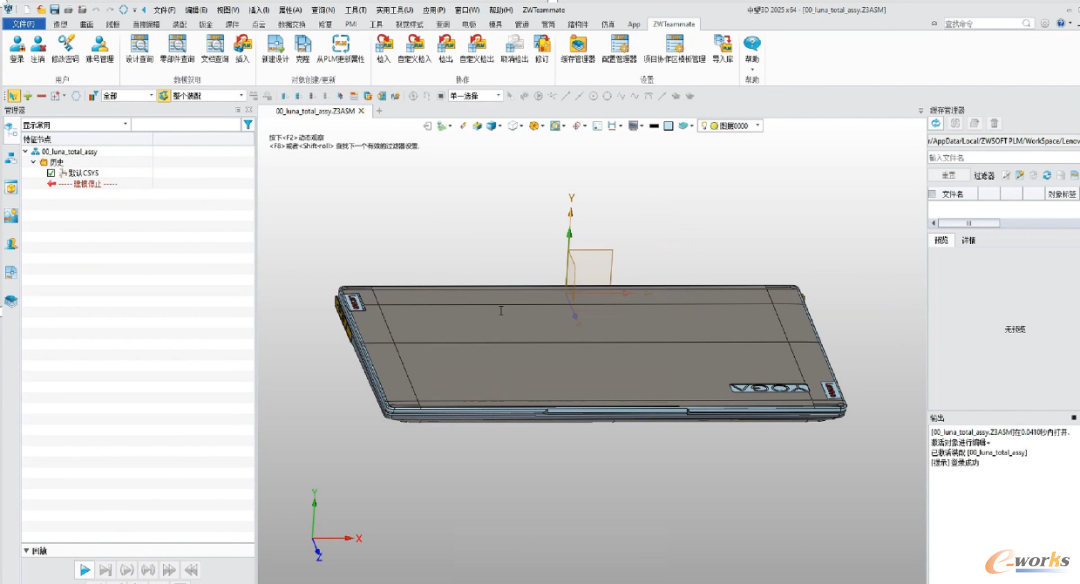Click the 过滤器 filter button

click(x=984, y=176)
